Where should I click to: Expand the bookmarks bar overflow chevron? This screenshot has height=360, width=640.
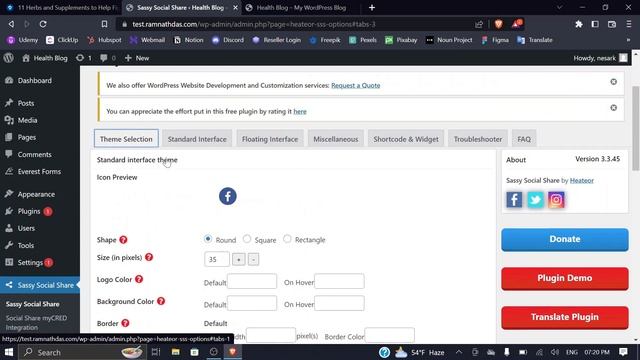(628, 40)
